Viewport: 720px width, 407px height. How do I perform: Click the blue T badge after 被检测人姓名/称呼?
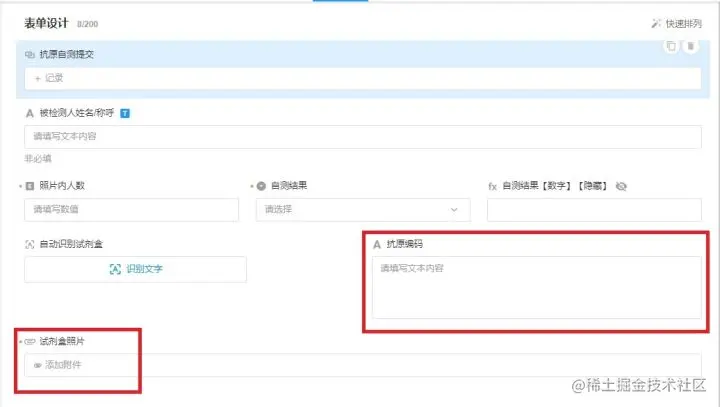pyautogui.click(x=125, y=113)
